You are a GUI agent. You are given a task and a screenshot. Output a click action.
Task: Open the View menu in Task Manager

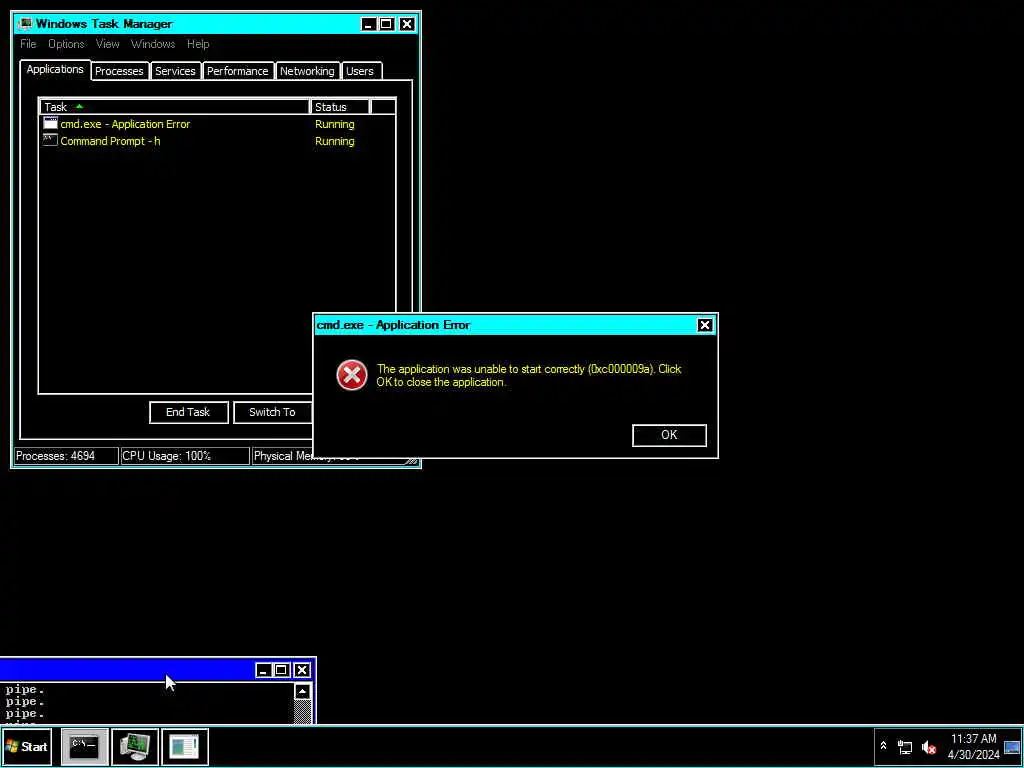tap(108, 44)
